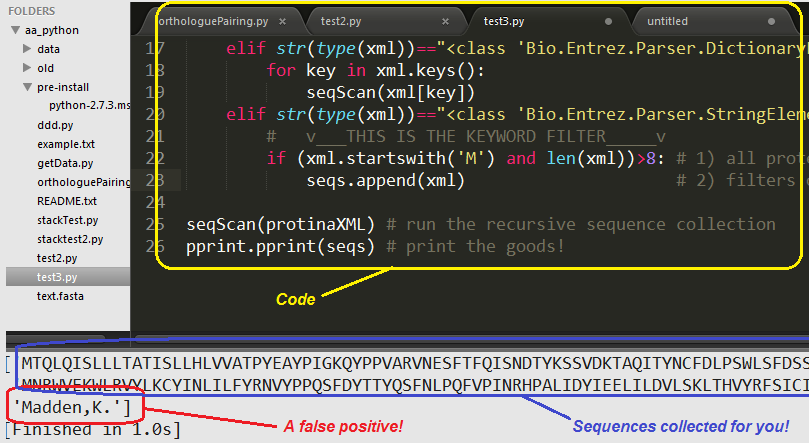
Task: Select test3.py in the sidebar list
Action: (68, 277)
